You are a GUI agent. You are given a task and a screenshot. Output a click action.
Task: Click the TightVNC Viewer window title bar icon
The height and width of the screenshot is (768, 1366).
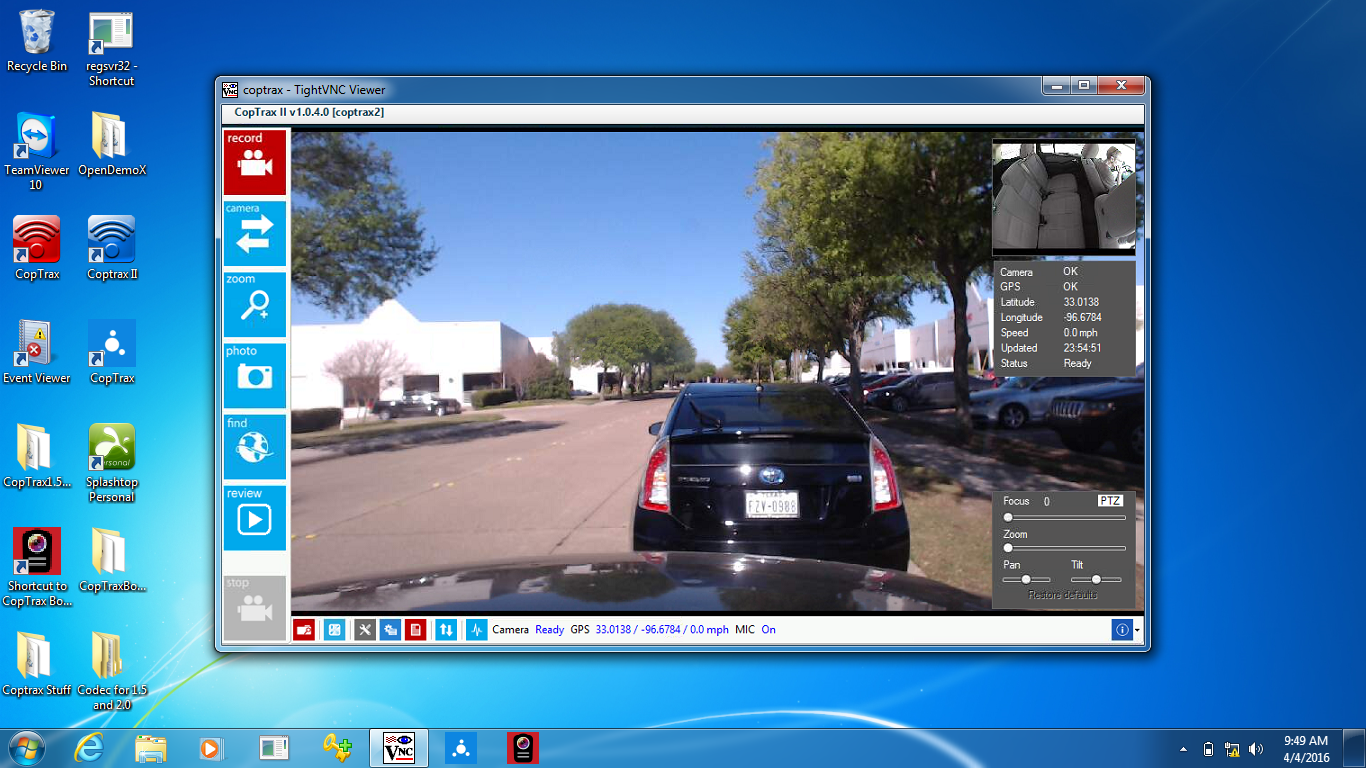230,89
